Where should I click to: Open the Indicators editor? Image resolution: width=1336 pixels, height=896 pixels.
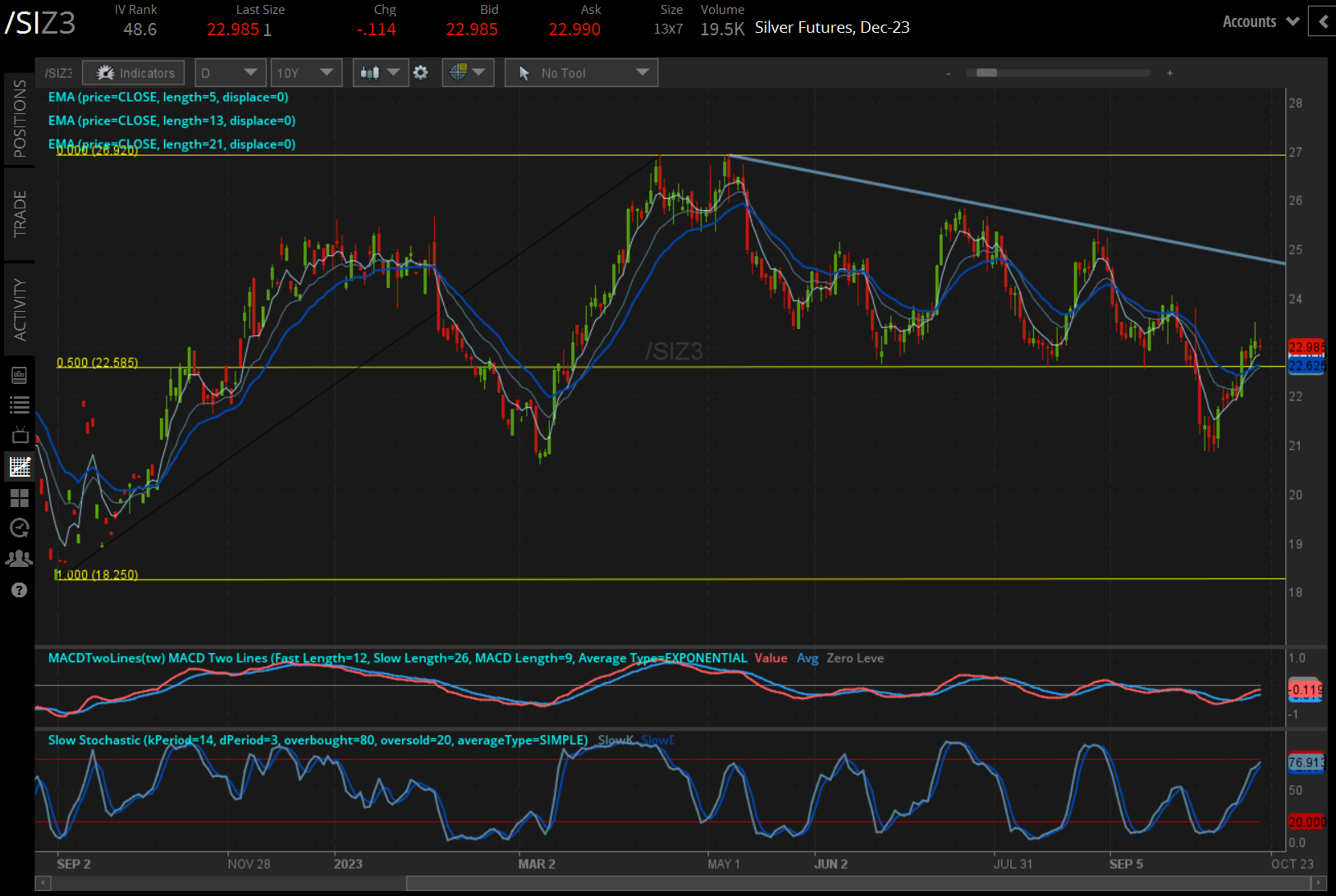(x=133, y=72)
